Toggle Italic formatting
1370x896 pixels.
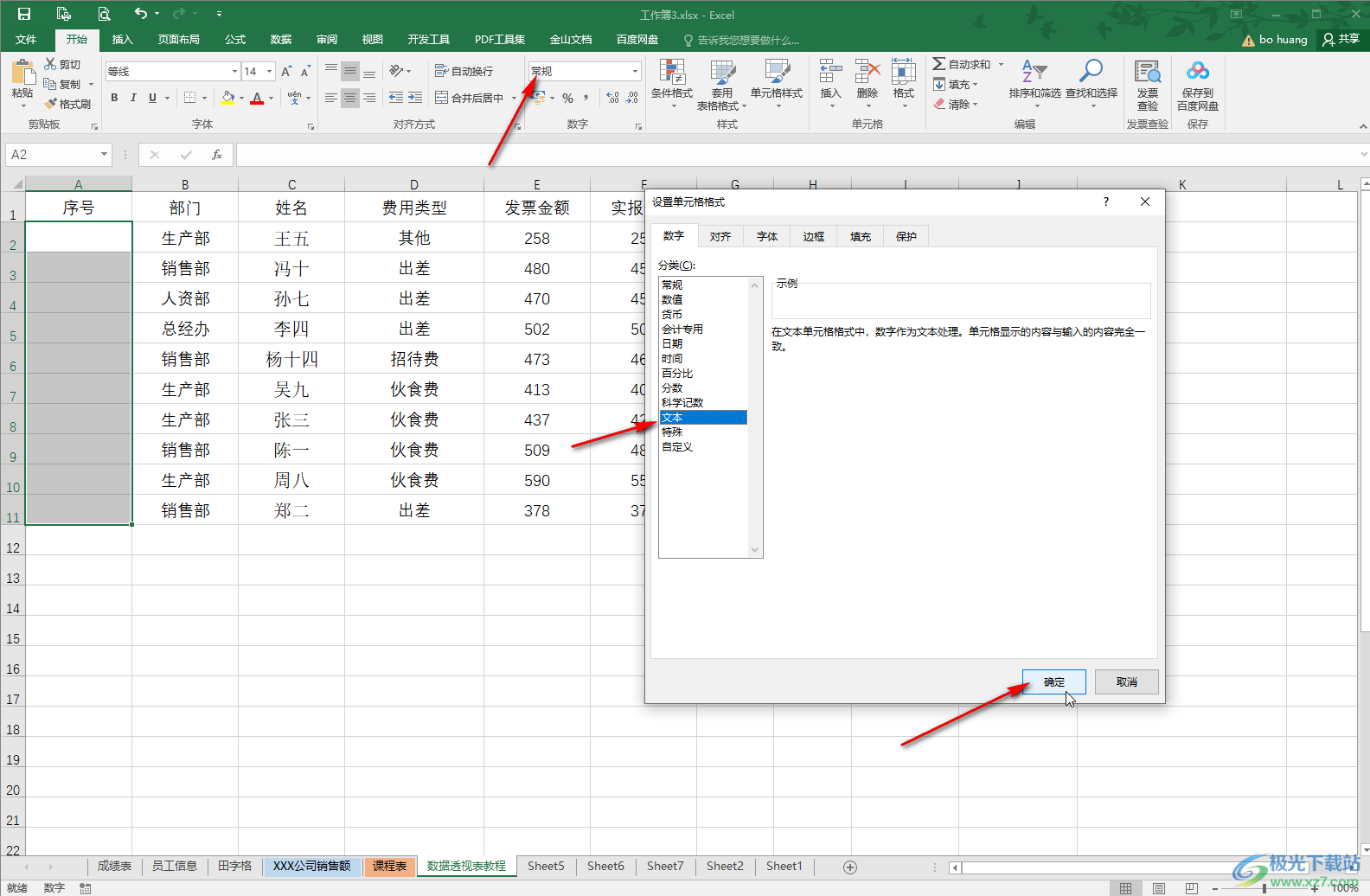(x=133, y=98)
